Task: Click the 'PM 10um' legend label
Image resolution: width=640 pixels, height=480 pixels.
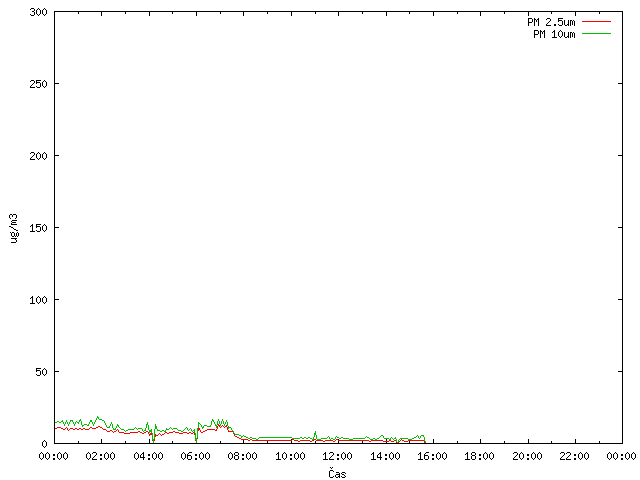Action: tap(554, 34)
